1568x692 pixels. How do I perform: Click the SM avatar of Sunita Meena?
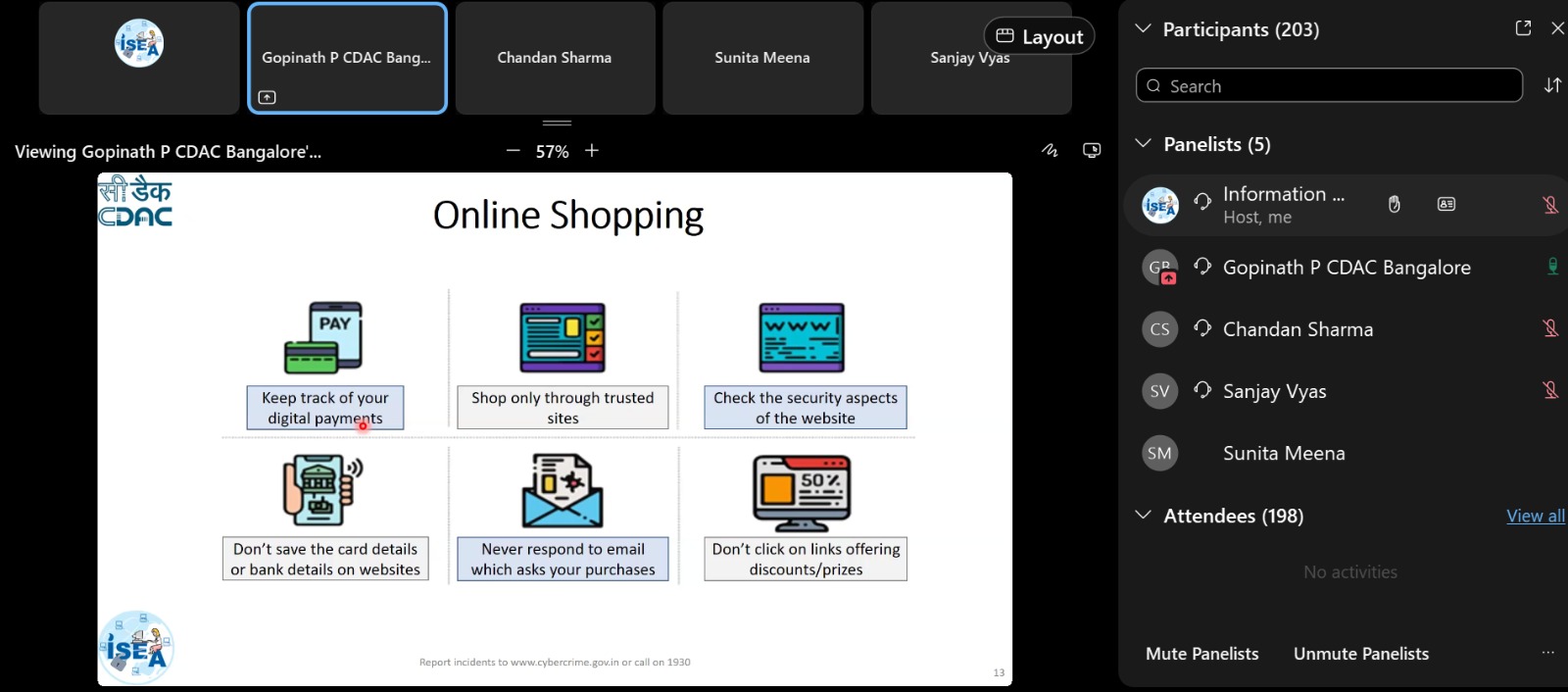click(1160, 453)
